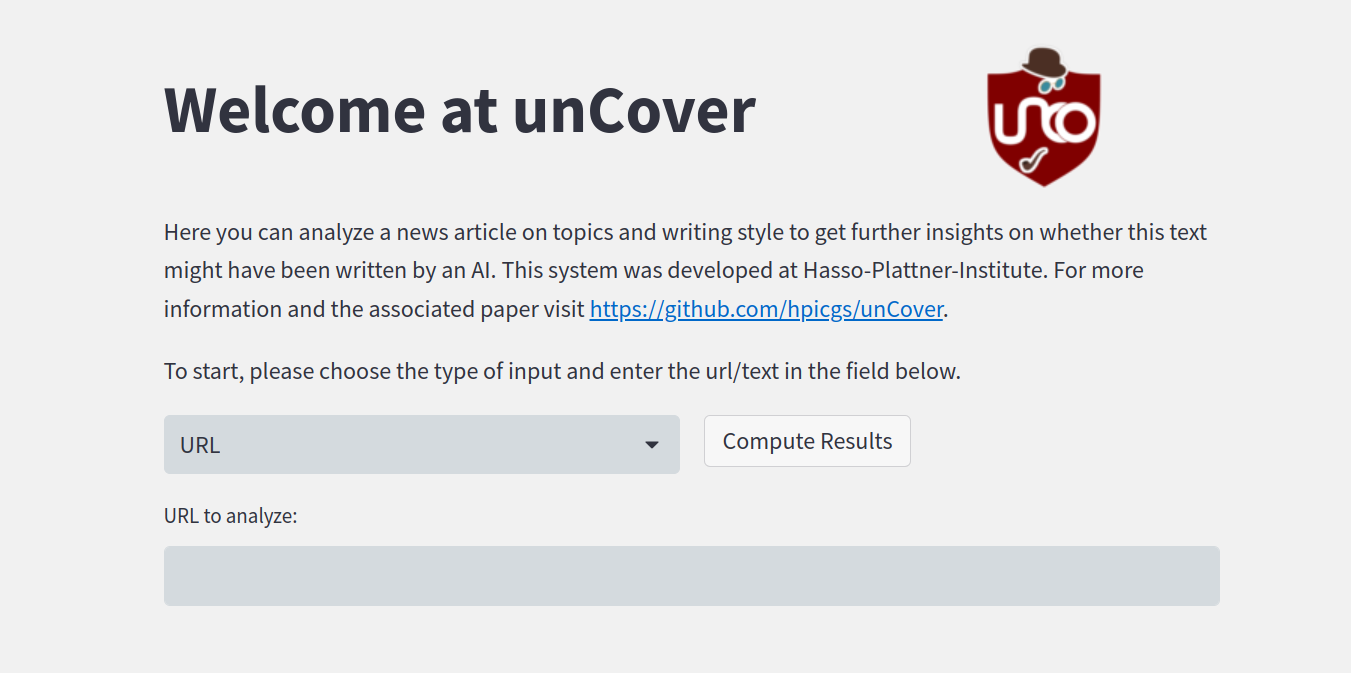Click the word 'unCover' in the heading
The height and width of the screenshot is (673, 1351).
[635, 109]
